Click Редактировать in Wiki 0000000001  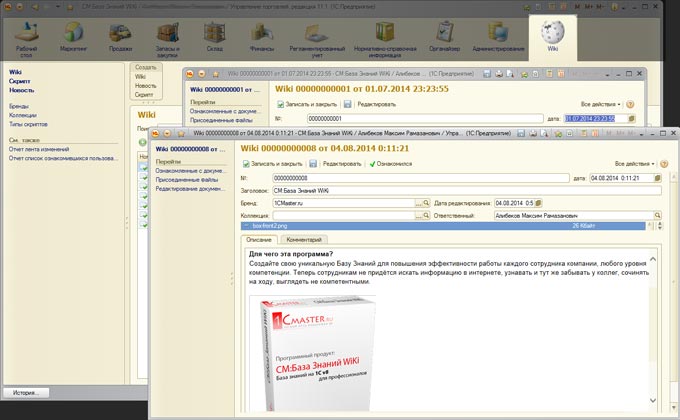click(376, 104)
